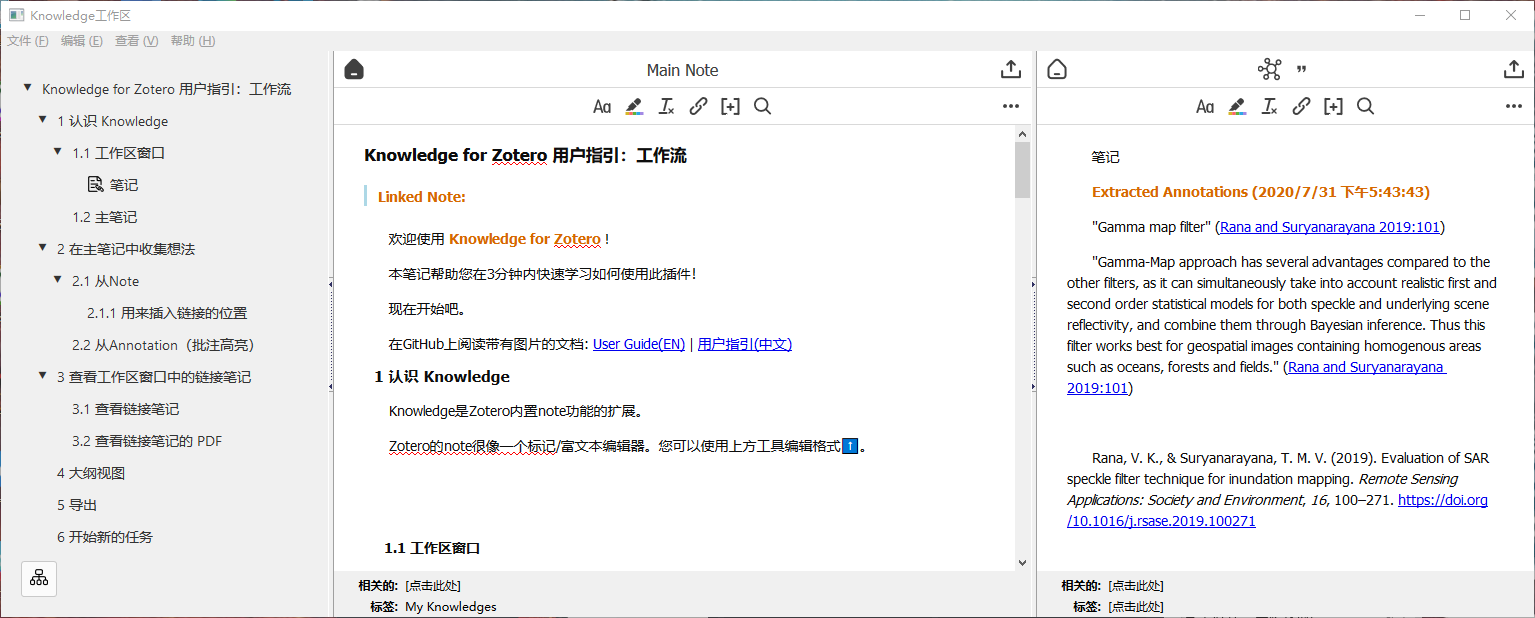Export the main note with the upload icon
This screenshot has width=1535, height=618.
point(1011,69)
